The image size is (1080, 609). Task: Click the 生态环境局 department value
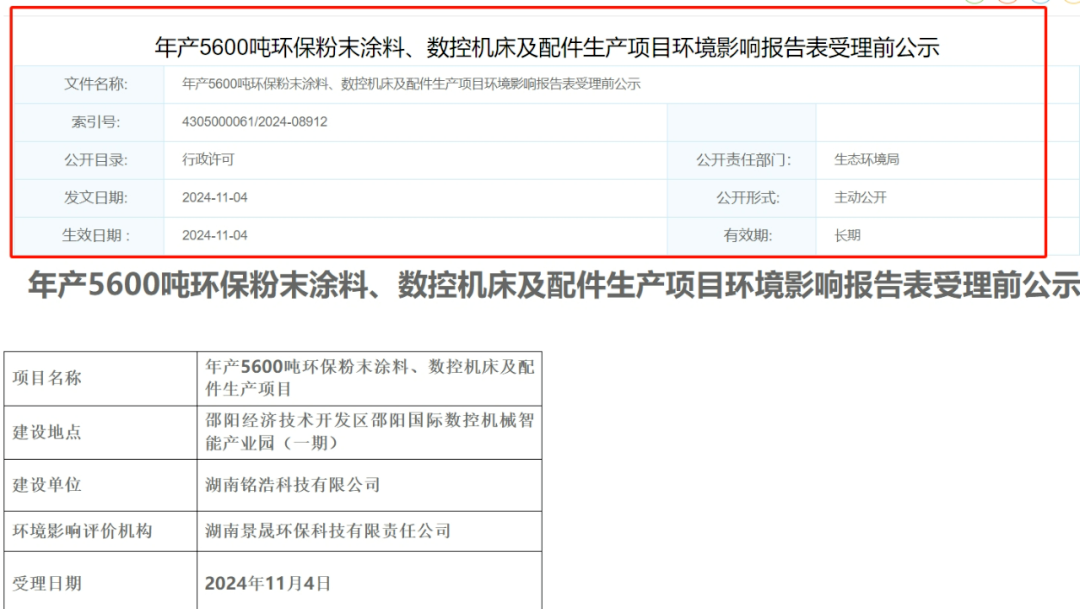[x=866, y=159]
